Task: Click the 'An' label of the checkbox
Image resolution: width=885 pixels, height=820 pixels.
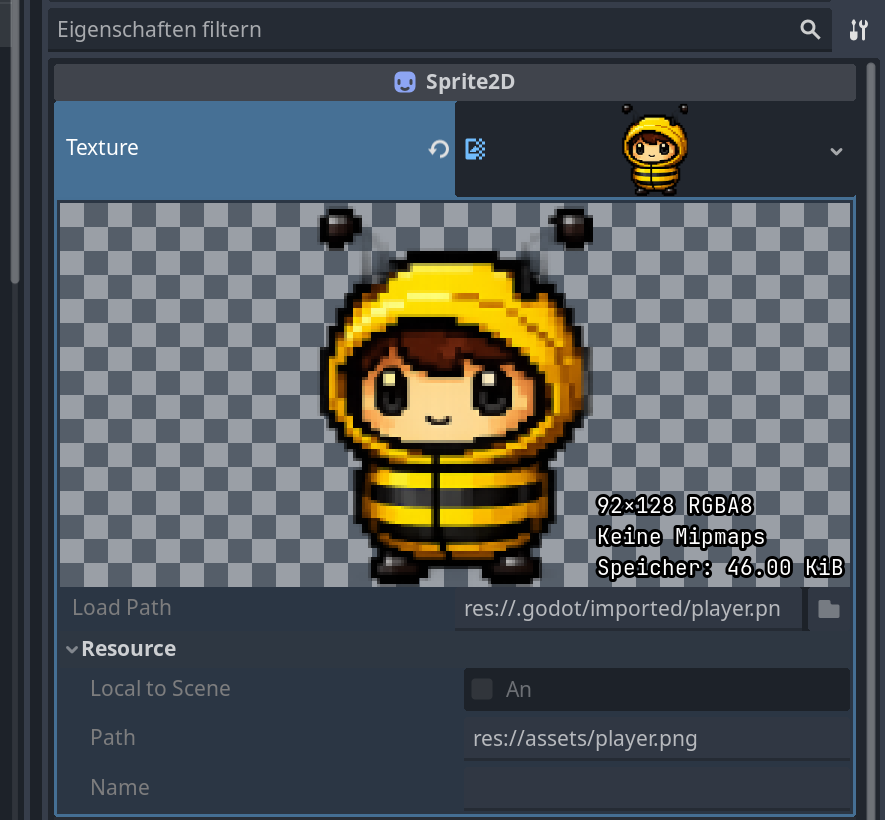Action: coord(518,689)
